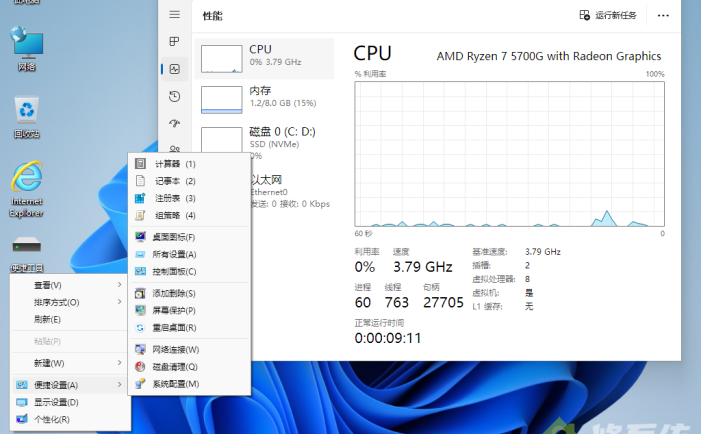Viewport: 701px width, 434px height.
Task: Click the 3.79 GHz speed value
Action: pyautogui.click(x=422, y=267)
